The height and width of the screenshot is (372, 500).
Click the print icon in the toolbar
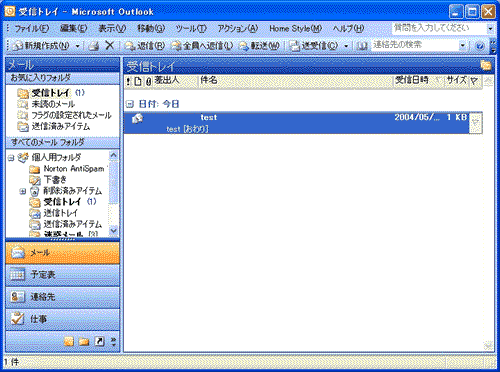click(x=94, y=46)
